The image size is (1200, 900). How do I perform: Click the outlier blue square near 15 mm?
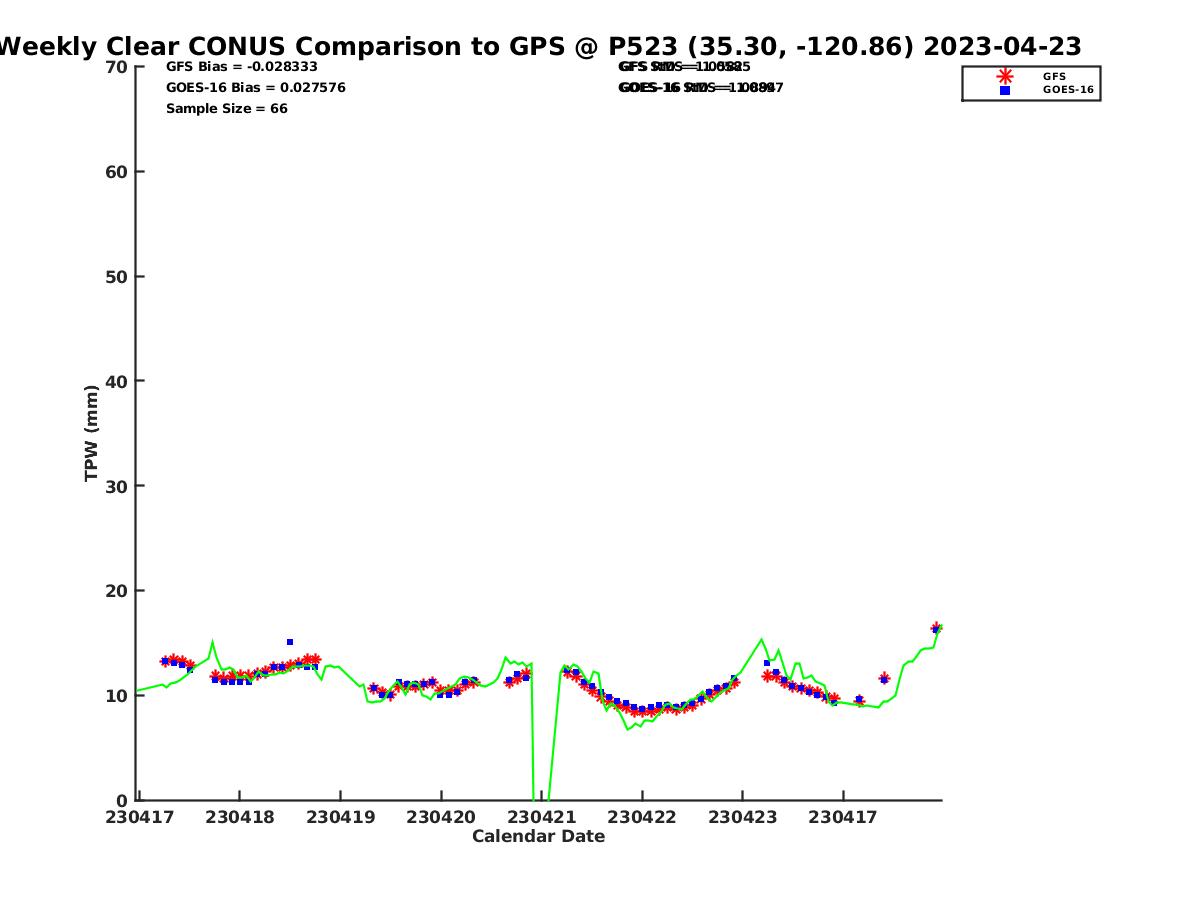pos(290,642)
